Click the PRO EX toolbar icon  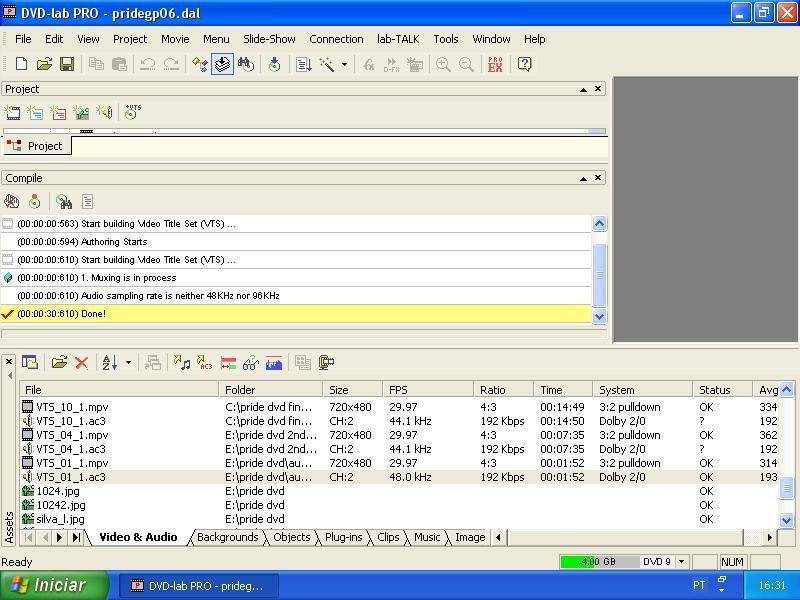(x=495, y=64)
